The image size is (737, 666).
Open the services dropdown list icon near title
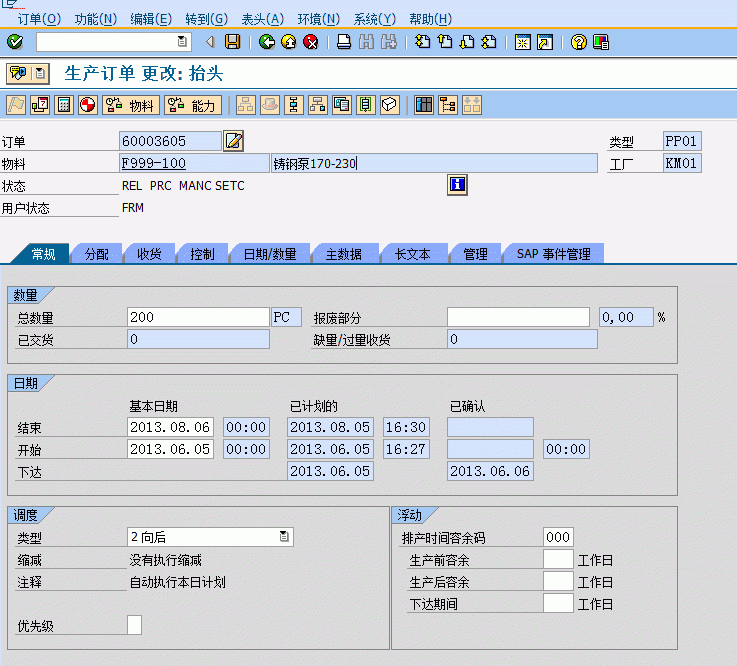(40, 73)
